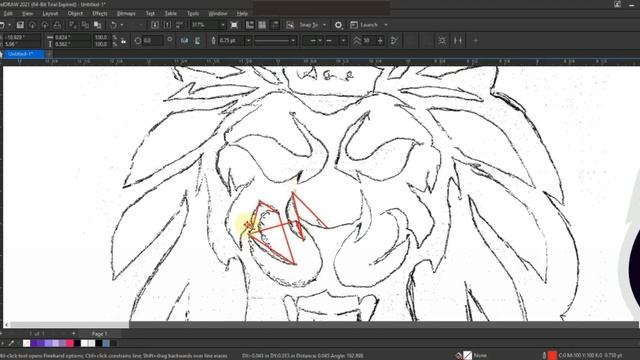640x360 pixels.
Task: Toggle the Show guidelines icon
Action: [275, 25]
